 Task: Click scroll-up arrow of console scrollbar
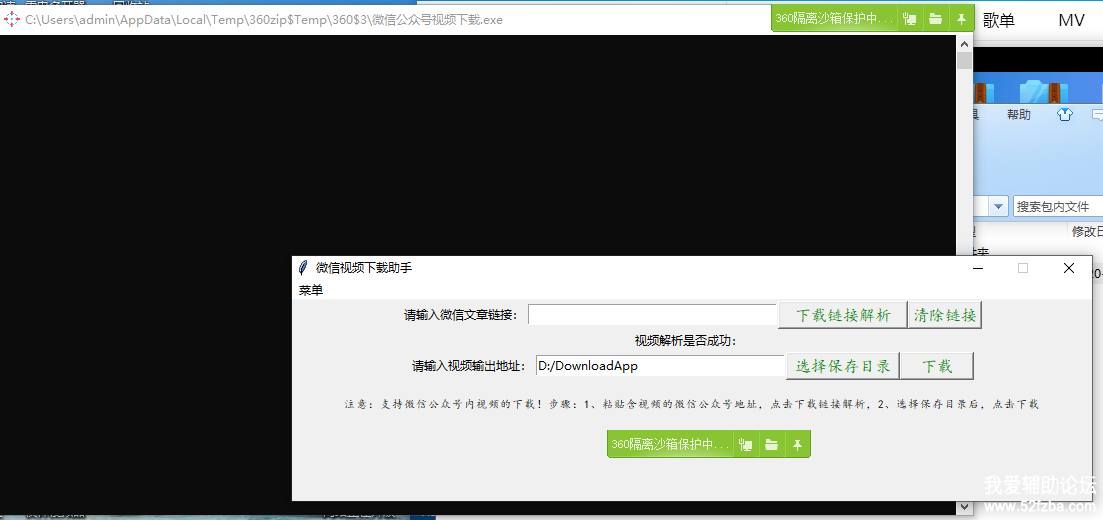tap(964, 44)
